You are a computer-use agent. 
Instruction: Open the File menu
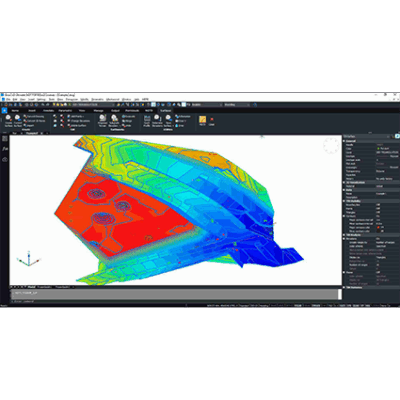pyautogui.click(x=8, y=99)
